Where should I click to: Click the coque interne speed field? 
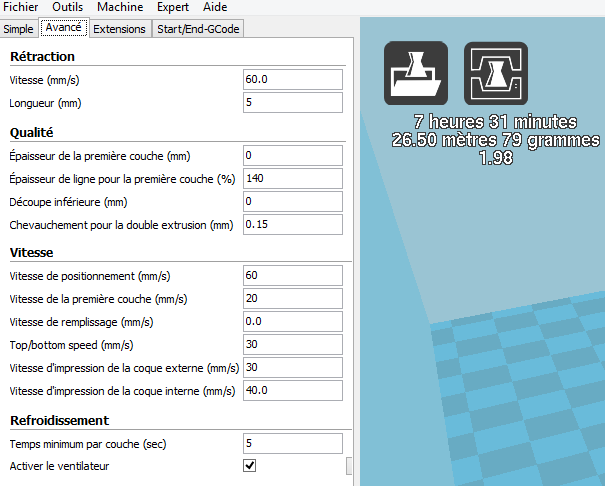point(293,390)
